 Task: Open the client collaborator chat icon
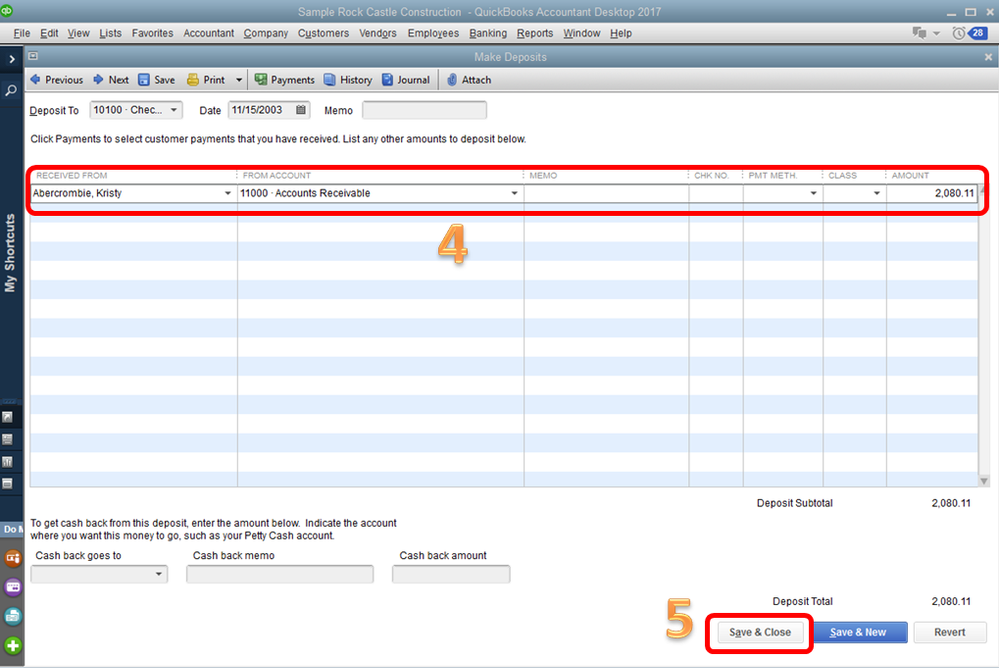tap(919, 33)
